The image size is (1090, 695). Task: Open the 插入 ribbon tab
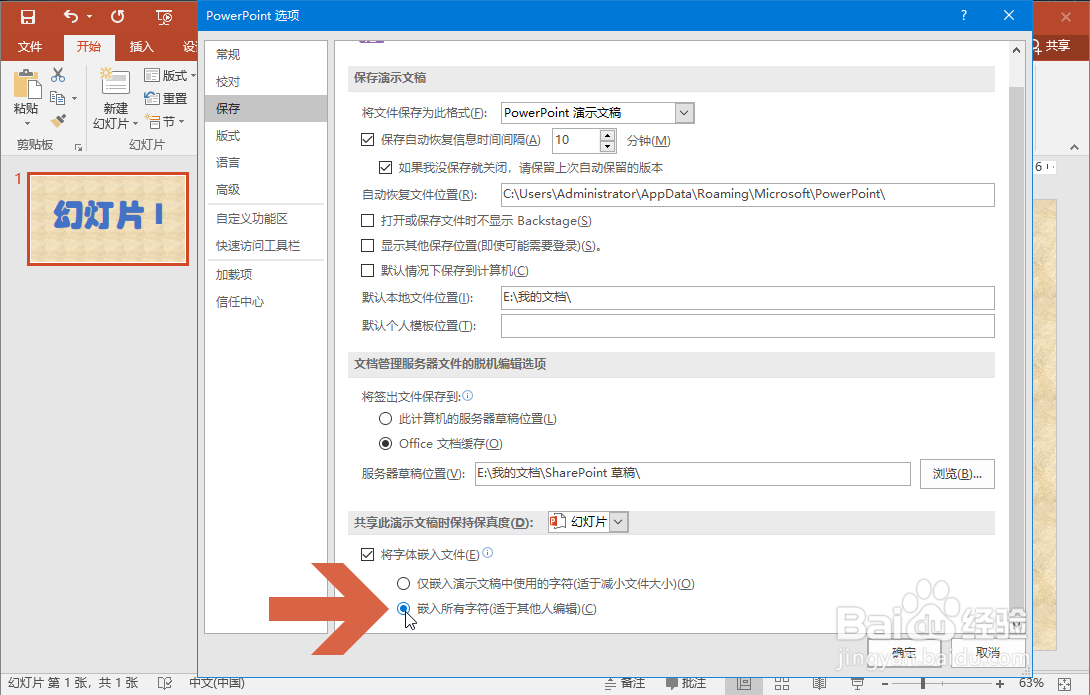point(142,46)
